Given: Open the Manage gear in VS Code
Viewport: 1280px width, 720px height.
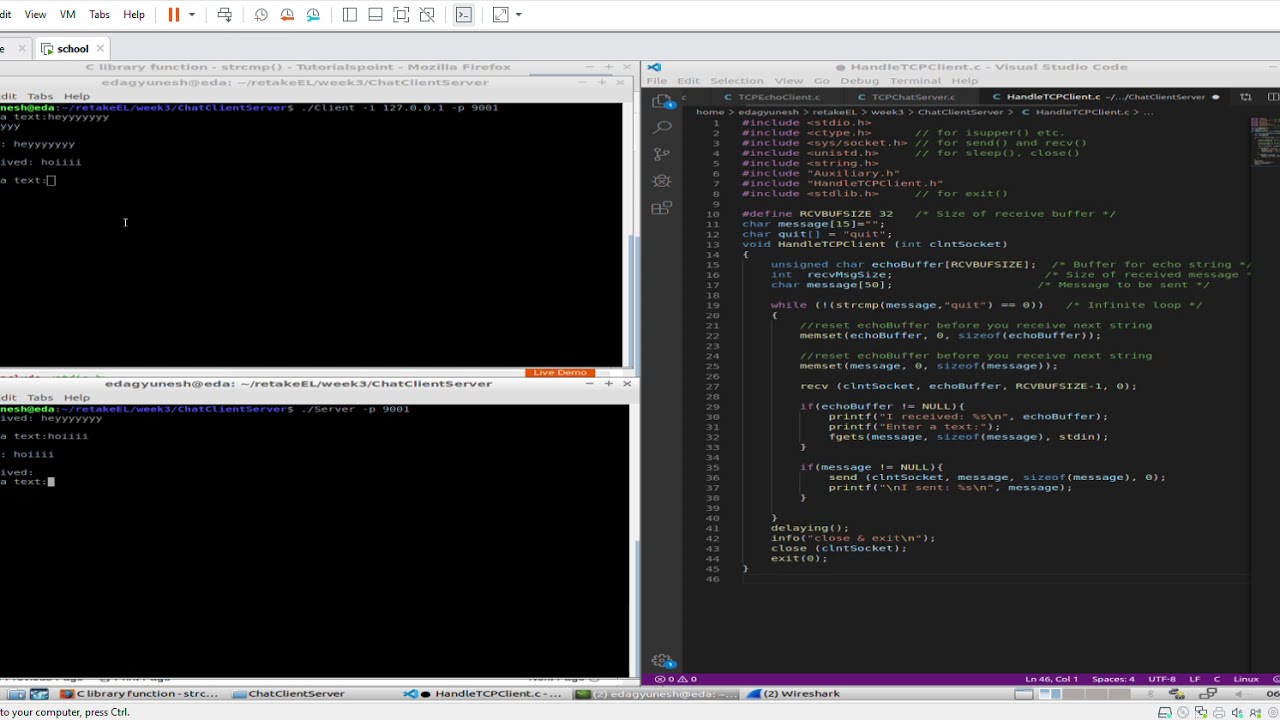Looking at the screenshot, I should click(x=661, y=660).
